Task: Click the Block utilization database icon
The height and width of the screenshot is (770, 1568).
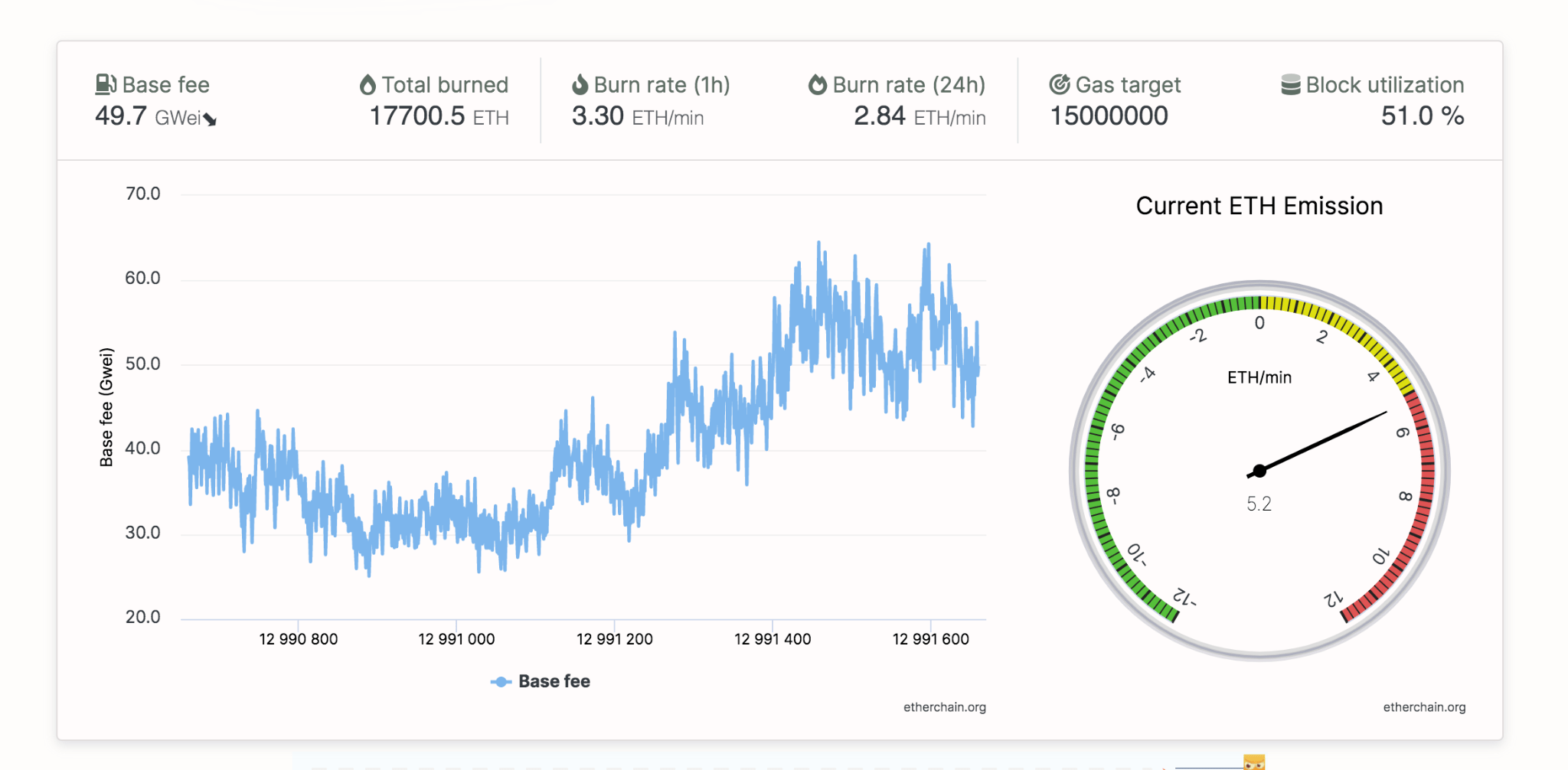Action: point(1291,84)
